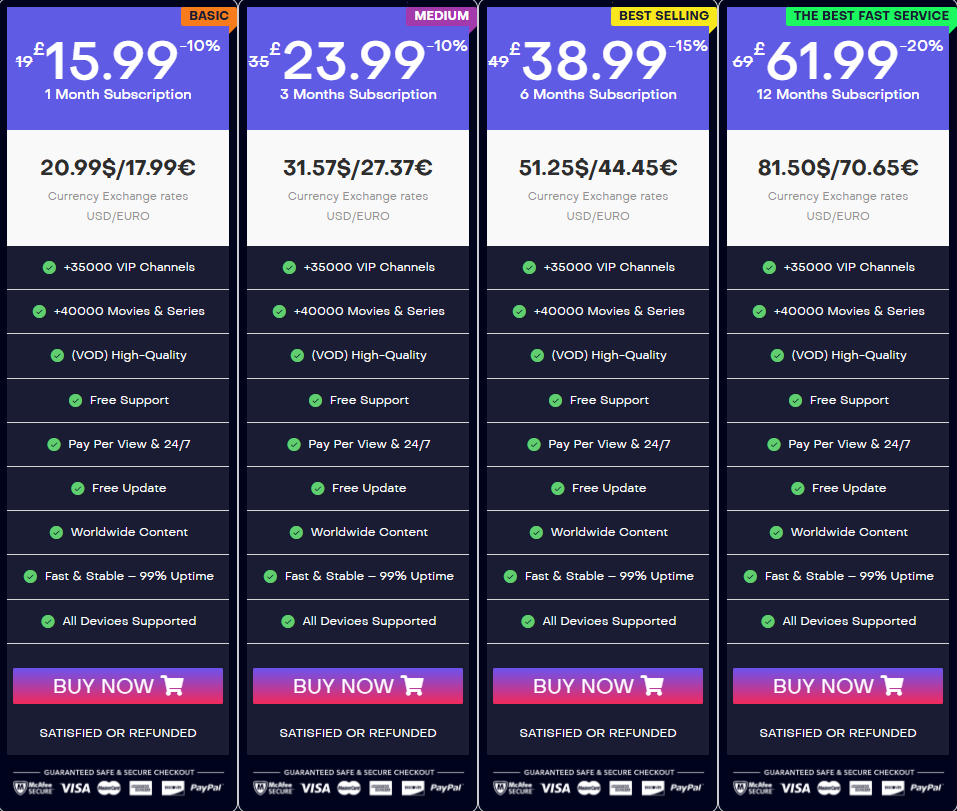Click the VISA logo under the 6 Months plan
Viewport: 957px width, 811px height.
pos(555,788)
